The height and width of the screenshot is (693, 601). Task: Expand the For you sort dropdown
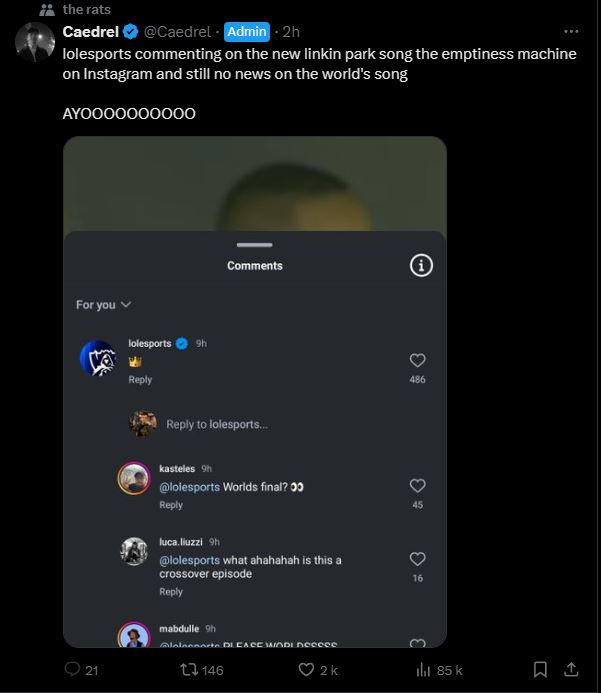(103, 305)
